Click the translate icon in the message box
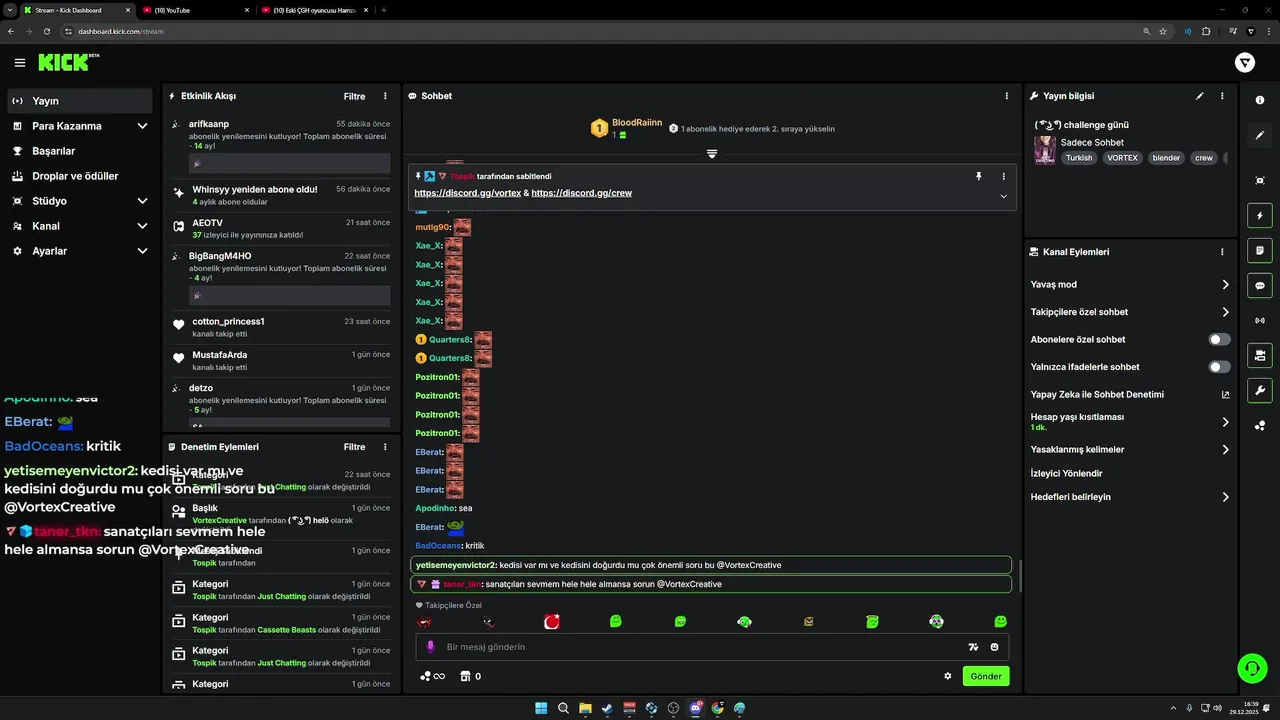This screenshot has height=720, width=1280. [973, 647]
